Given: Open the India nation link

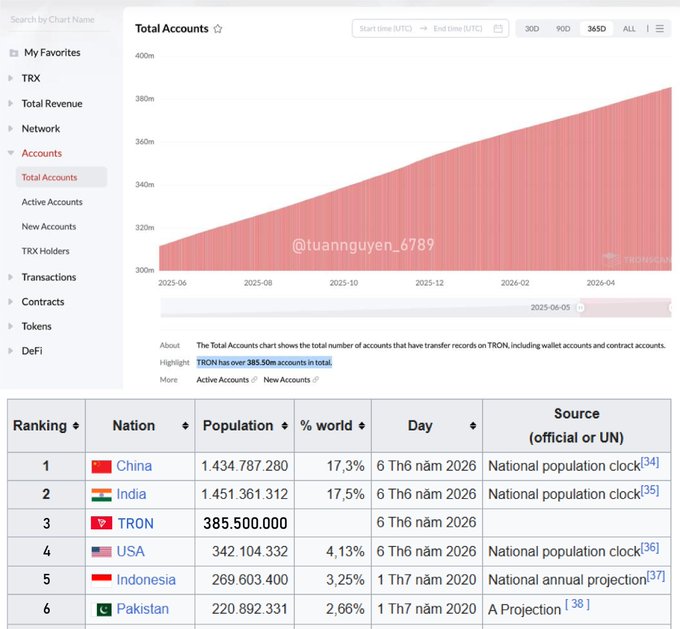Looking at the screenshot, I should (x=131, y=495).
